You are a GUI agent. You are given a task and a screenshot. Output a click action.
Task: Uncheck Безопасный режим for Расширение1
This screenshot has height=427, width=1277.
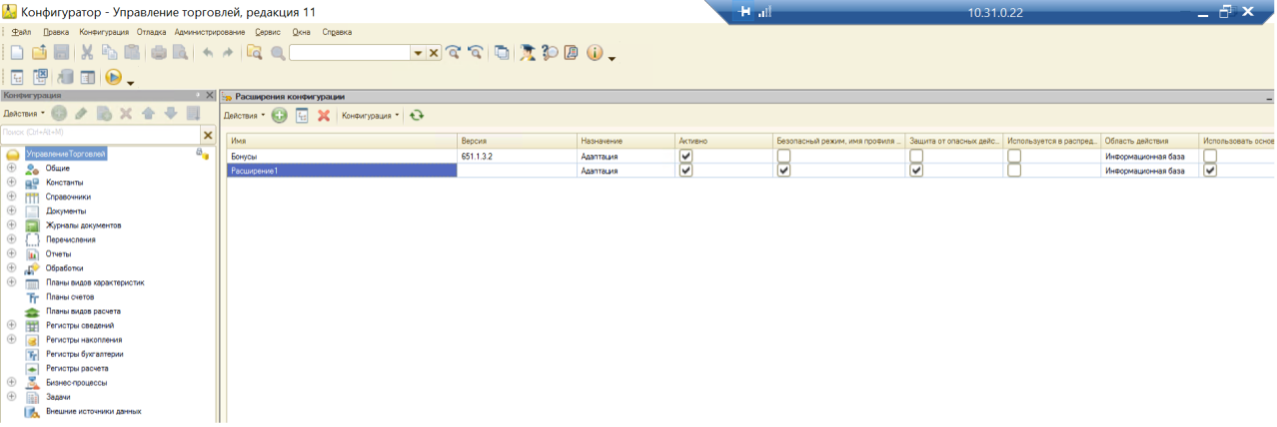(784, 171)
